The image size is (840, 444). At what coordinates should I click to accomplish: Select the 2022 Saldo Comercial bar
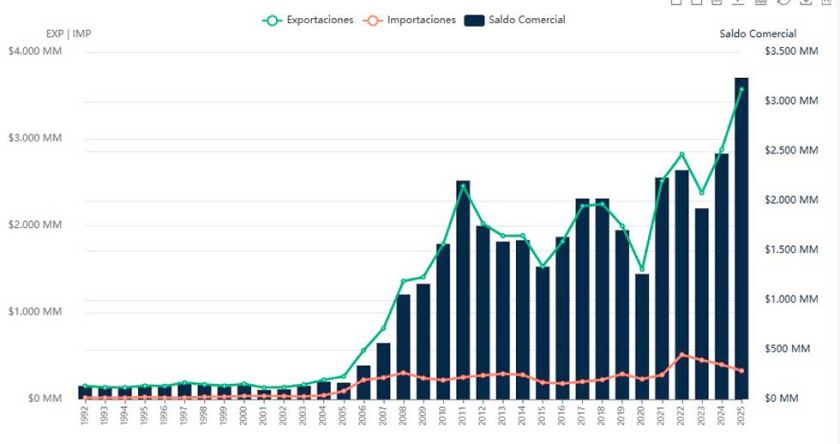681,284
